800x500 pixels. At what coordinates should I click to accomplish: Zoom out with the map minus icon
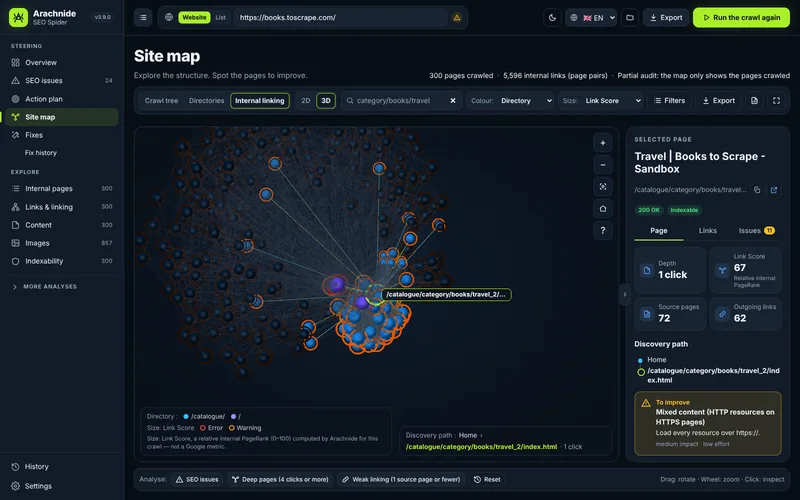[603, 165]
